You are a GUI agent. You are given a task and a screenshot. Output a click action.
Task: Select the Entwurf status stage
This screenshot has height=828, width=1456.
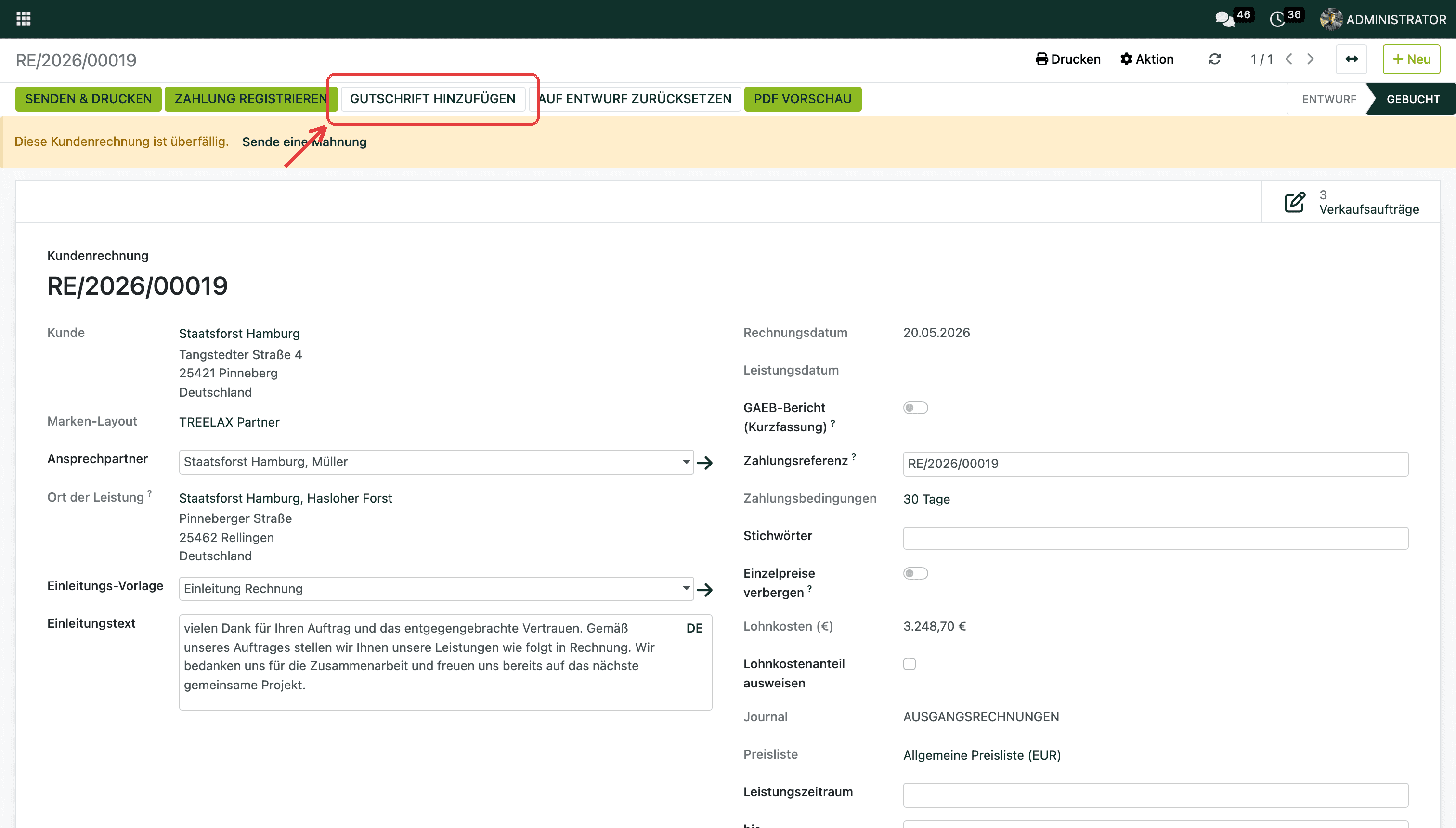1328,99
